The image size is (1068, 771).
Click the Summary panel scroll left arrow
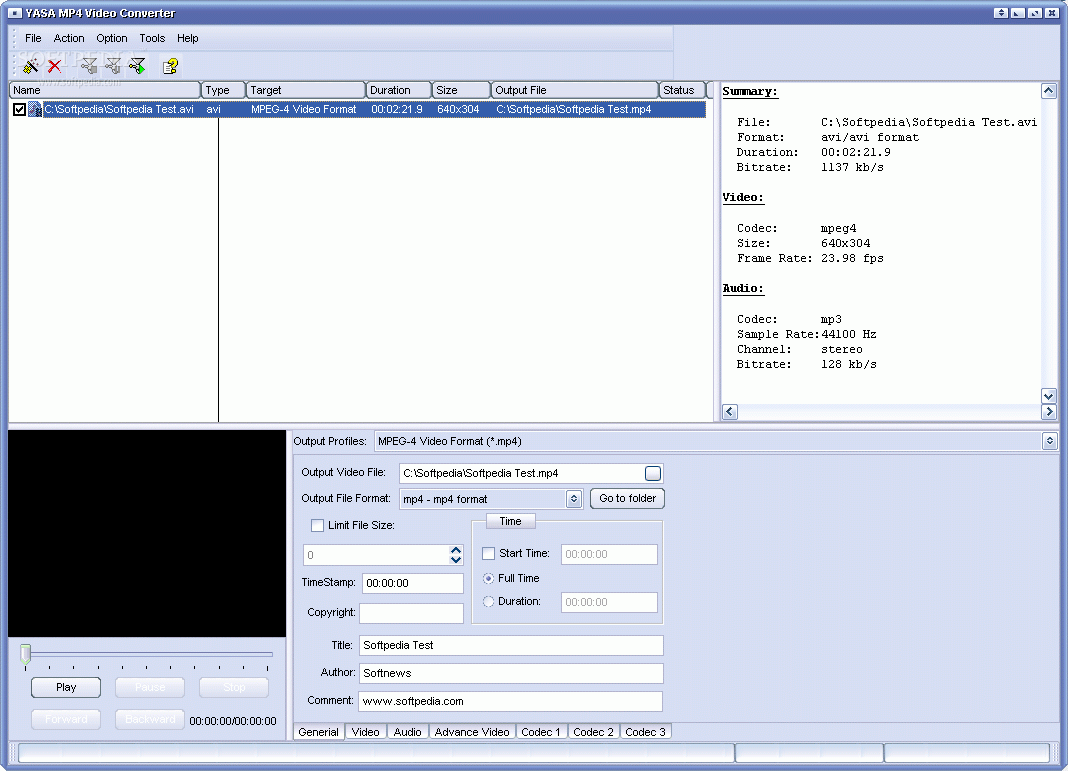pos(729,411)
